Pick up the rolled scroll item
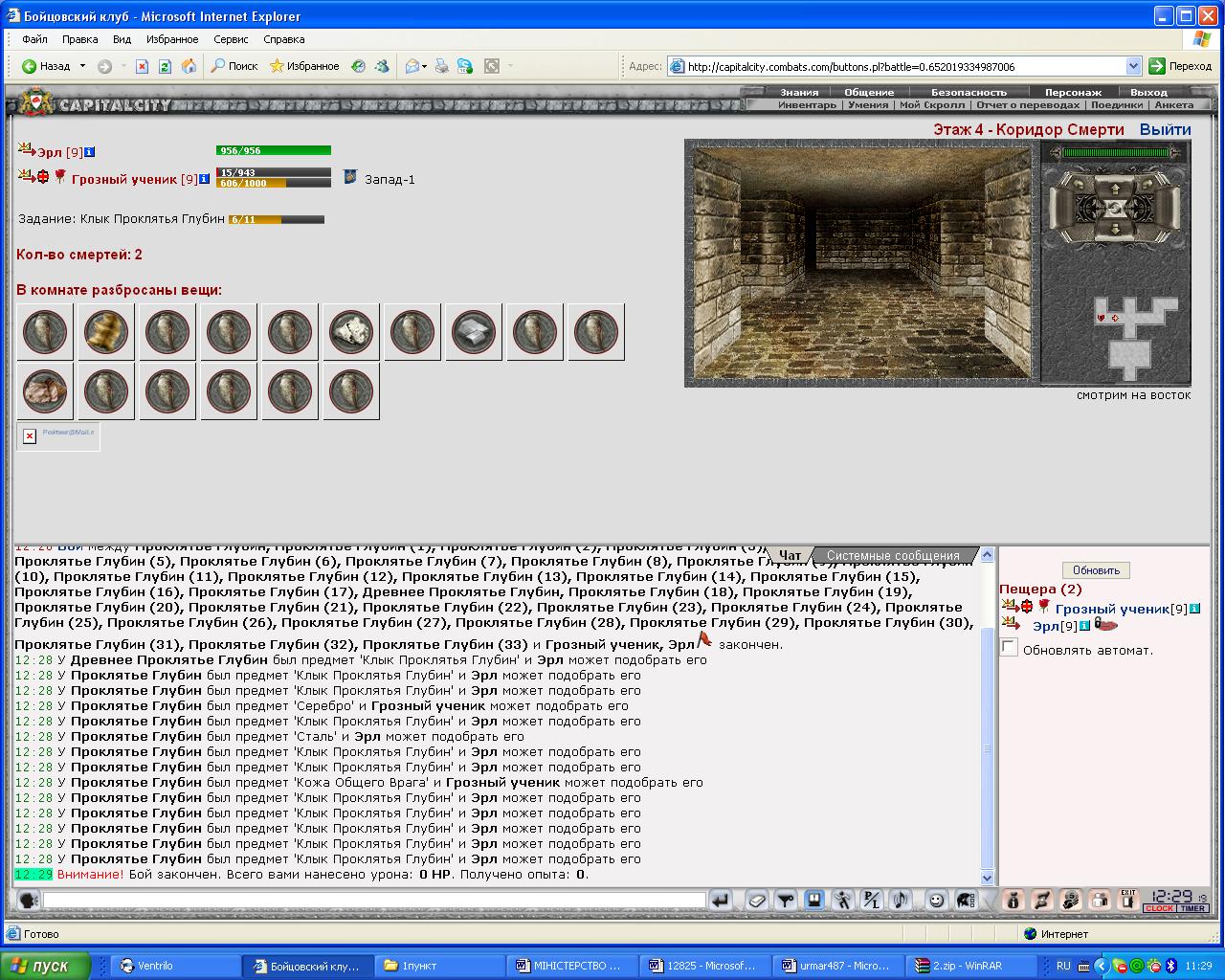1225x980 pixels. 106,332
